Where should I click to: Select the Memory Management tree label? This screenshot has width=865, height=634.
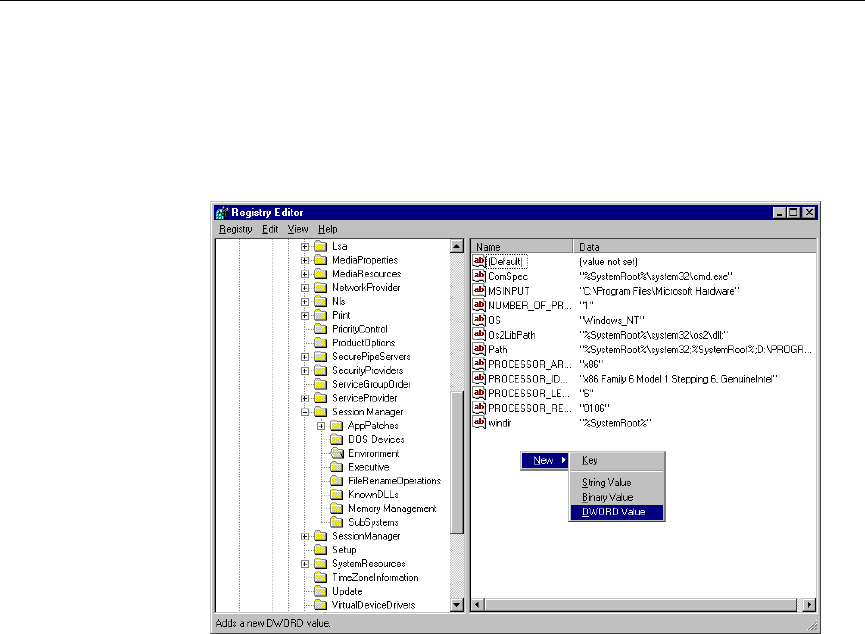tap(392, 509)
